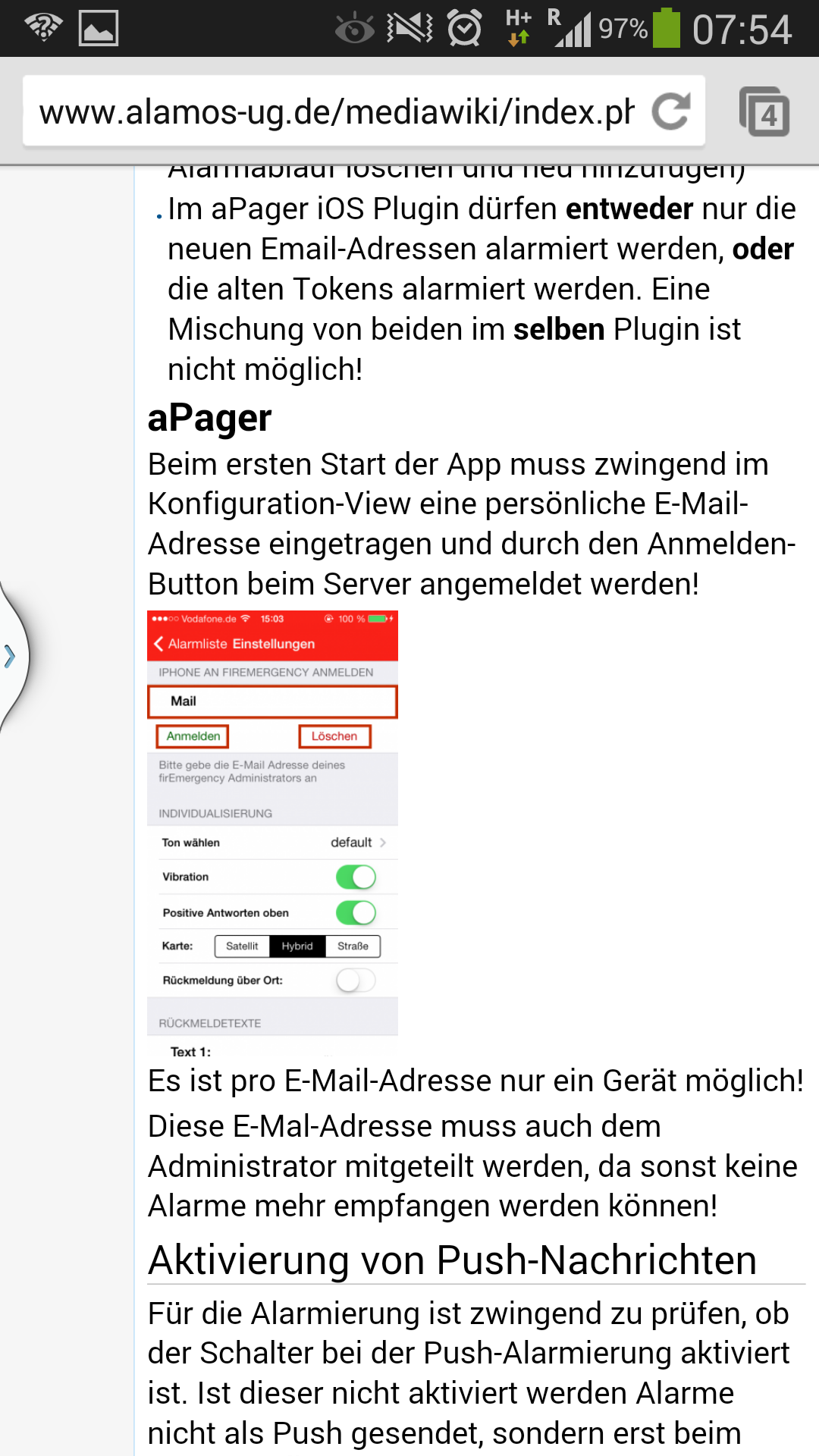The image size is (819, 1456).
Task: Select the Straße map option
Action: 353,946
